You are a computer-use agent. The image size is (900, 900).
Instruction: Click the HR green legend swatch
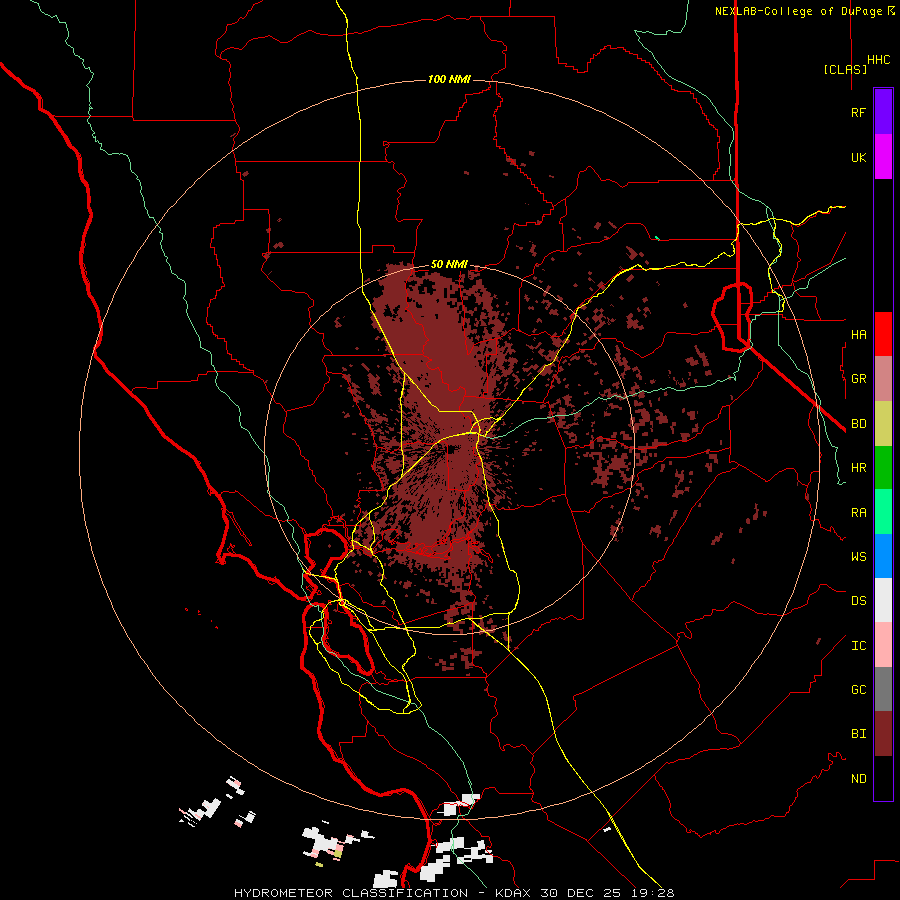[x=883, y=468]
